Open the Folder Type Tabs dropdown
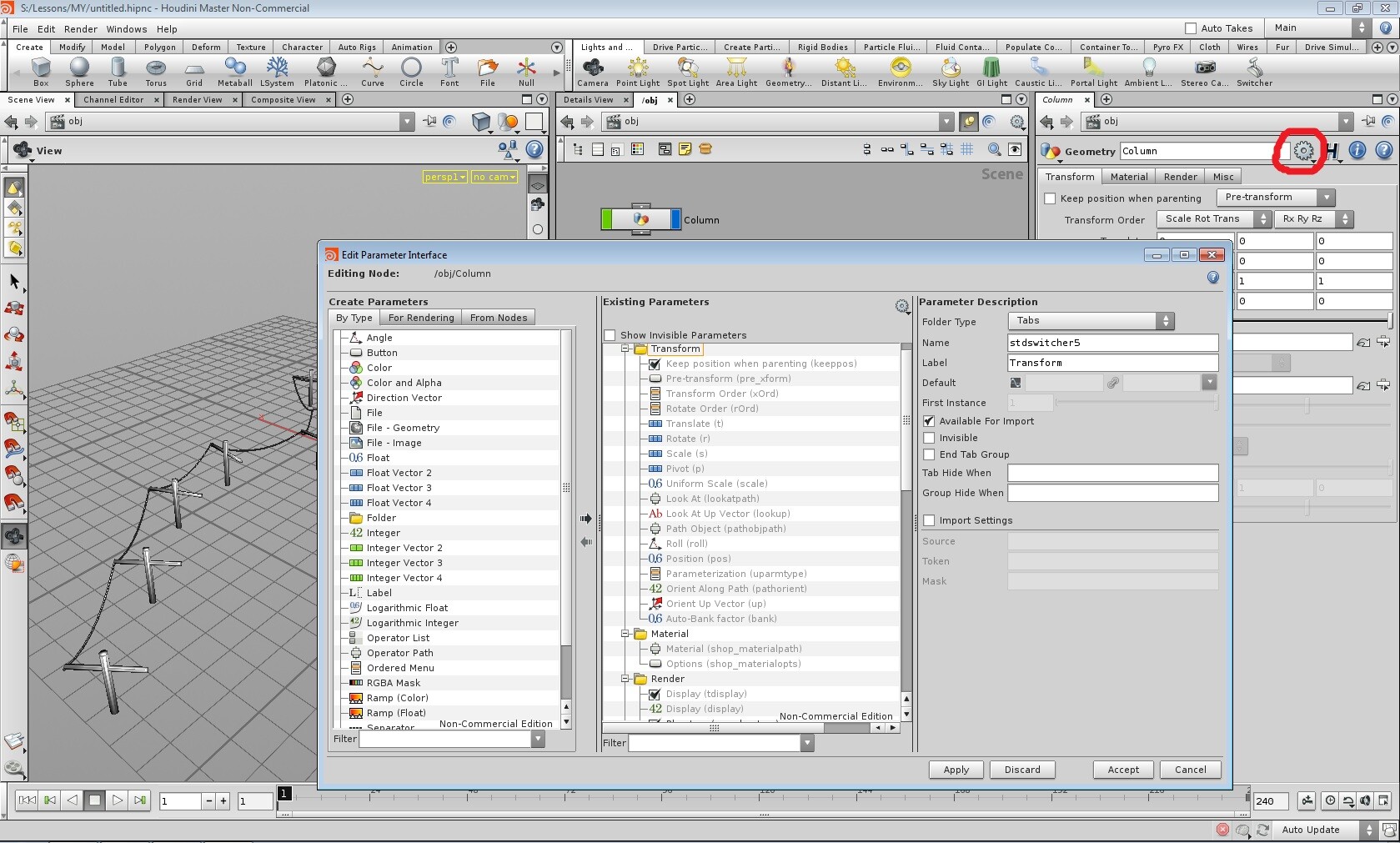The height and width of the screenshot is (843, 1400). pyautogui.click(x=1091, y=321)
